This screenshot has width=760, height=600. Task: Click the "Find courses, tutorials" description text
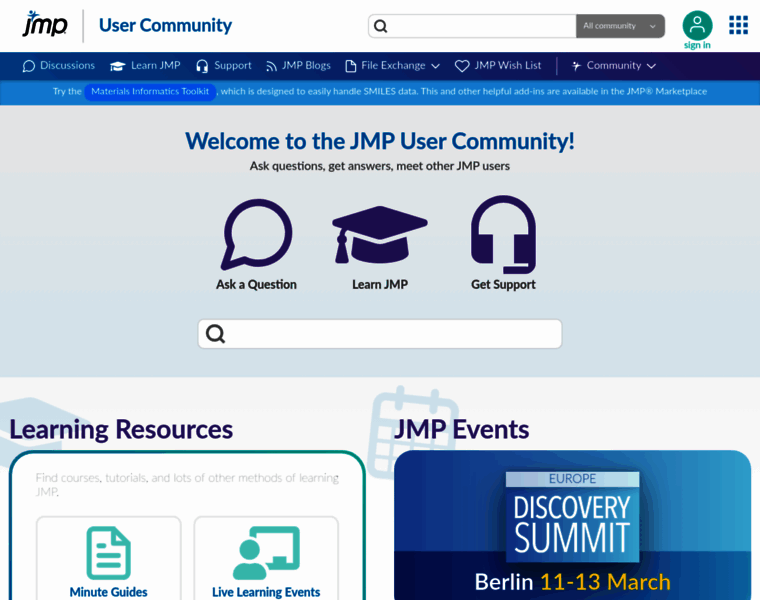[187, 485]
